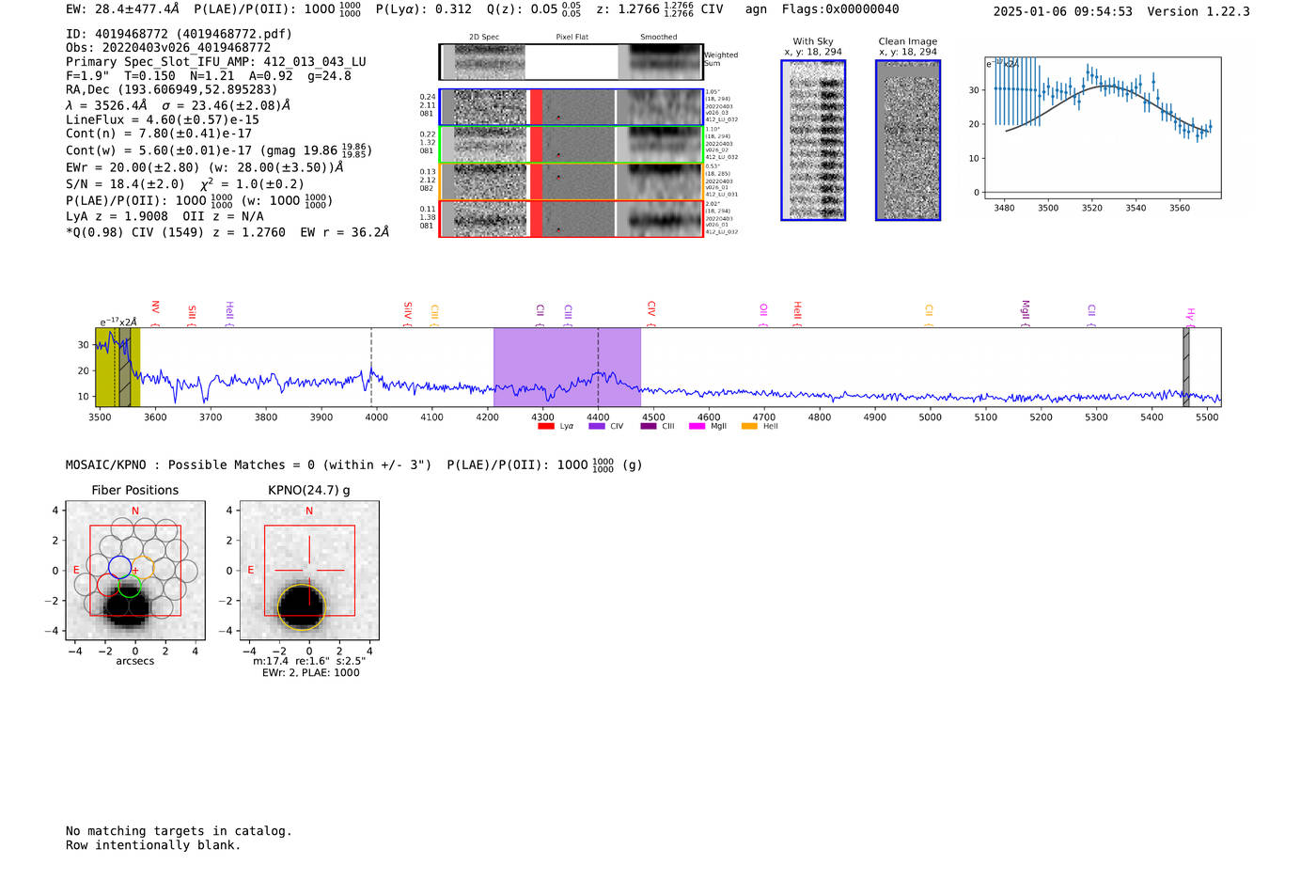This screenshot has width=1316, height=896.
Task: Click the yellow ellipse on the KPNO source
Action: coord(302,606)
